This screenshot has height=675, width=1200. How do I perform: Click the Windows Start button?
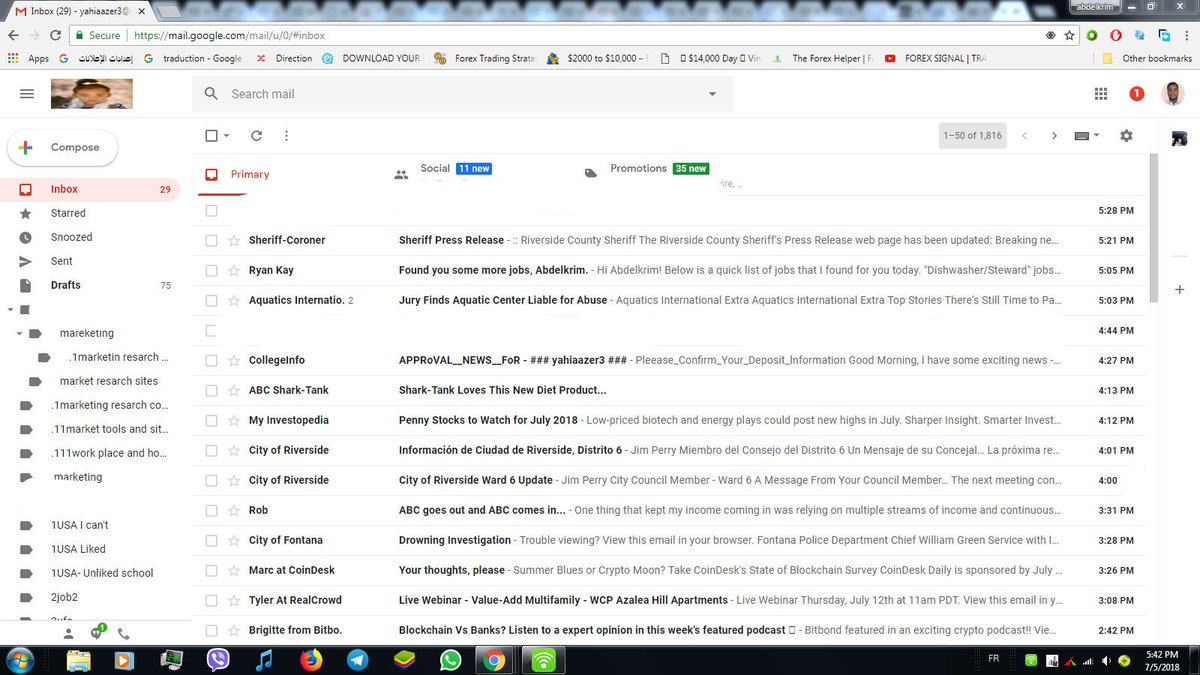coord(20,660)
